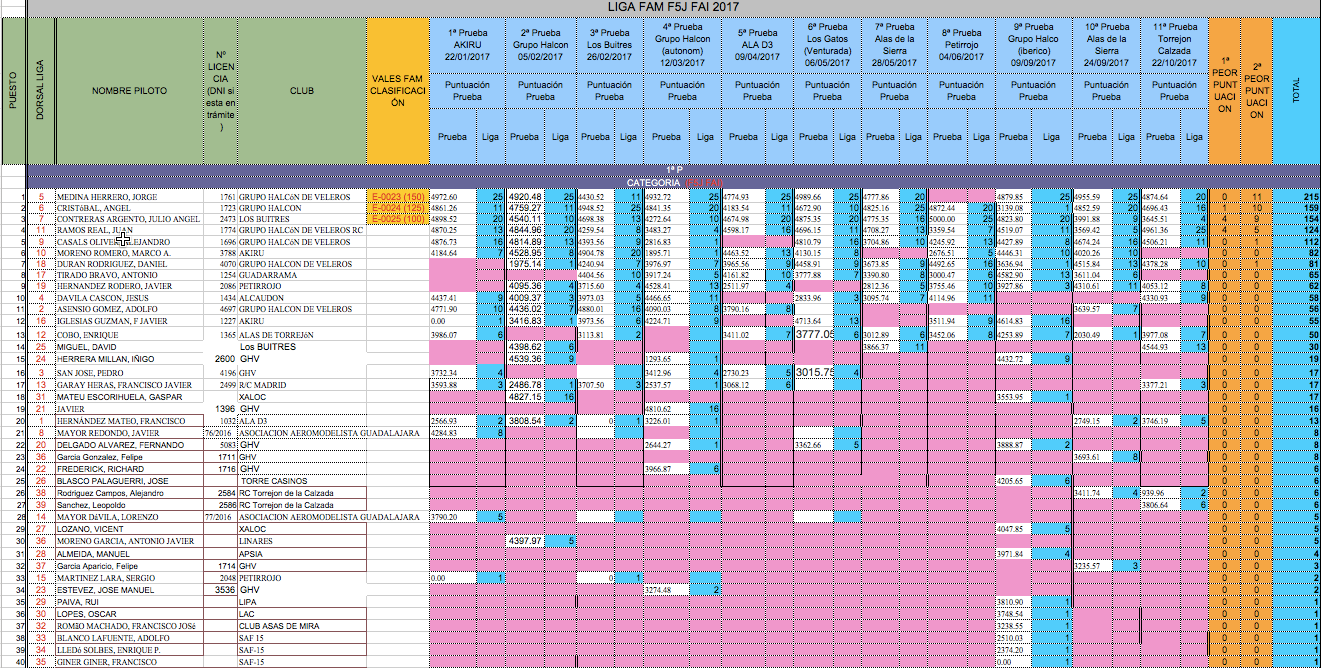
Task: Click the '6ª Prueba Los Gatos' event header
Action: pos(826,42)
